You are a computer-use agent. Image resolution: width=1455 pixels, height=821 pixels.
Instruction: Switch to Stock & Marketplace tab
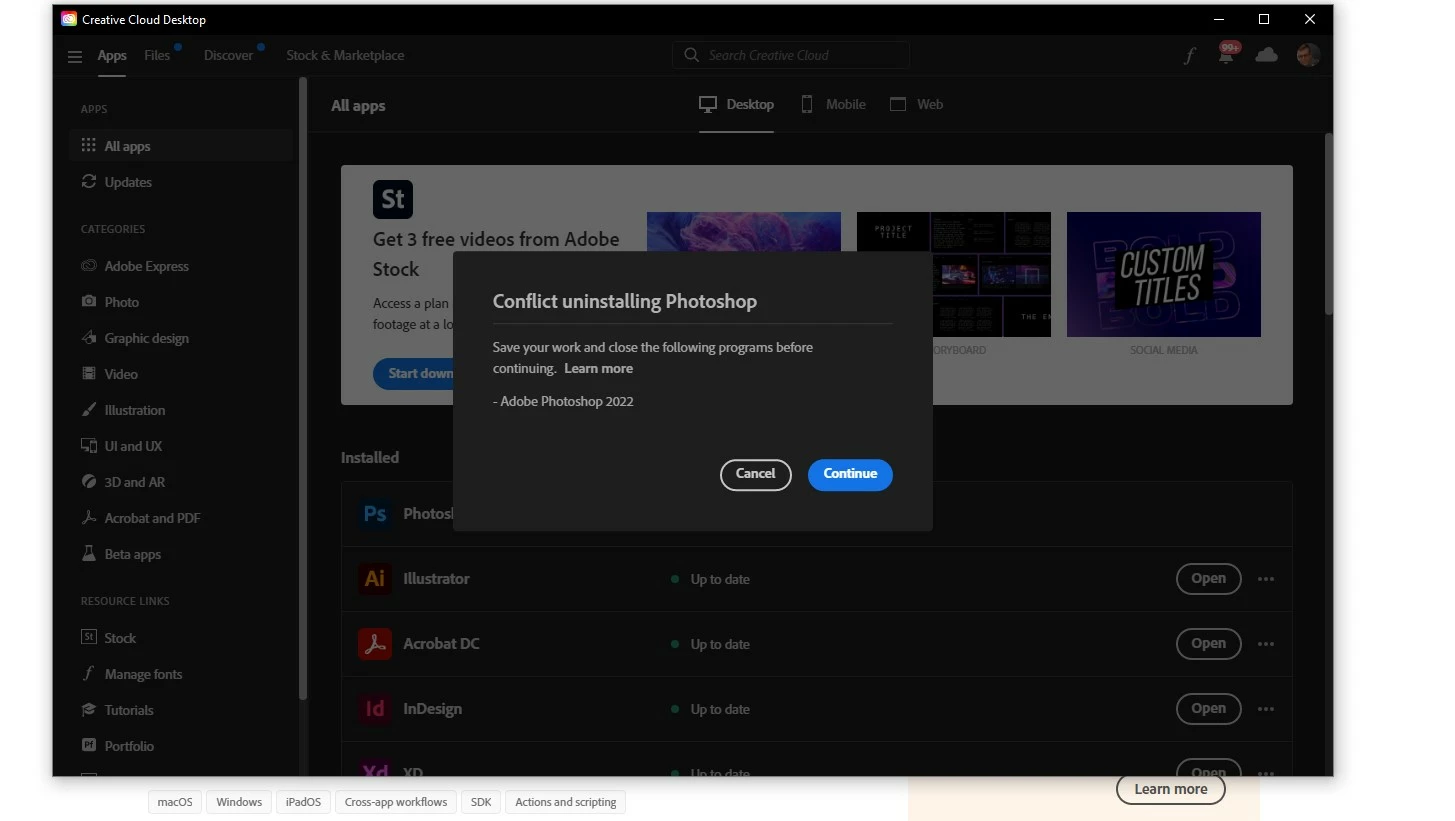pos(345,56)
